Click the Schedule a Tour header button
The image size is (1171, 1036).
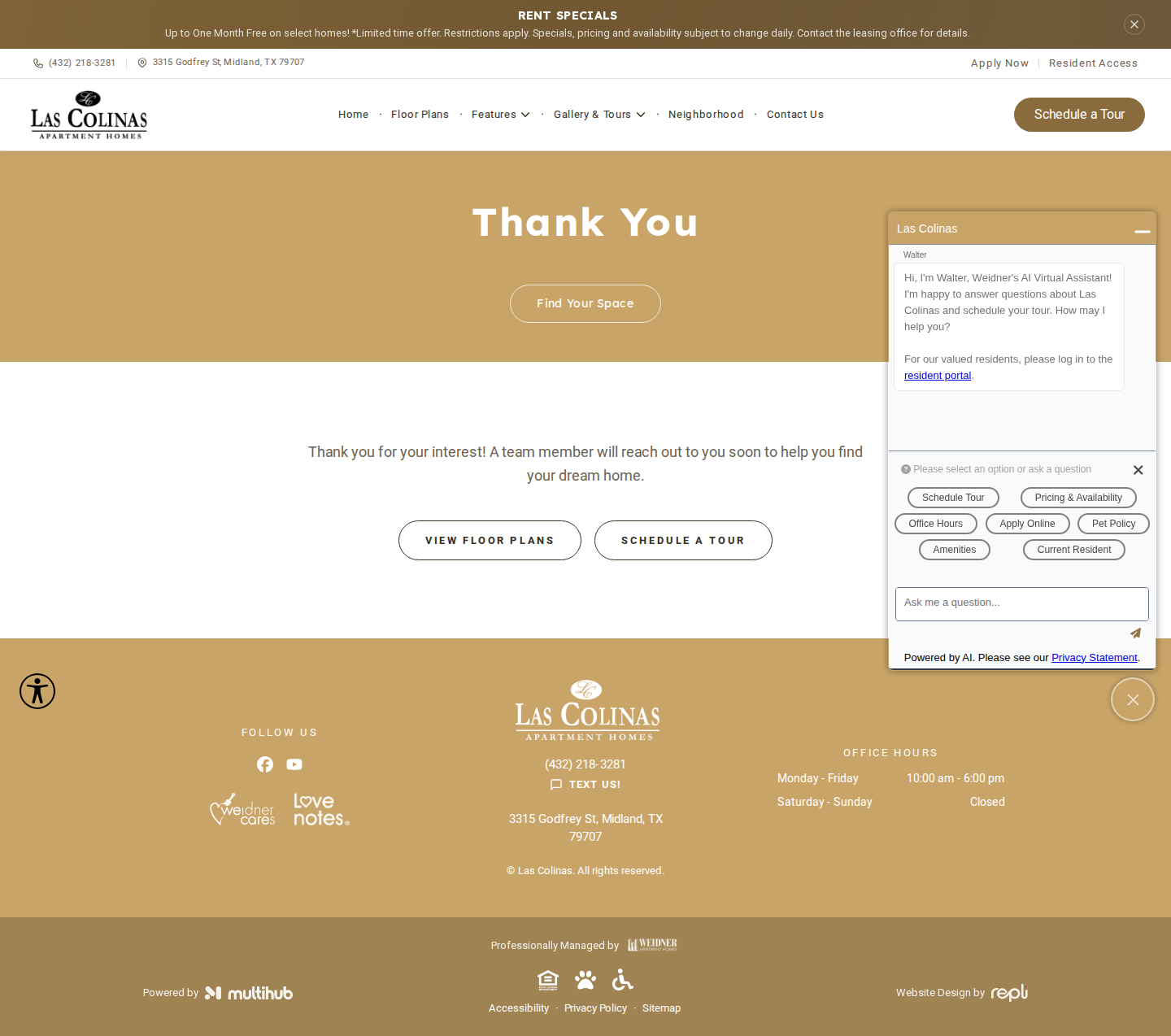tap(1079, 115)
